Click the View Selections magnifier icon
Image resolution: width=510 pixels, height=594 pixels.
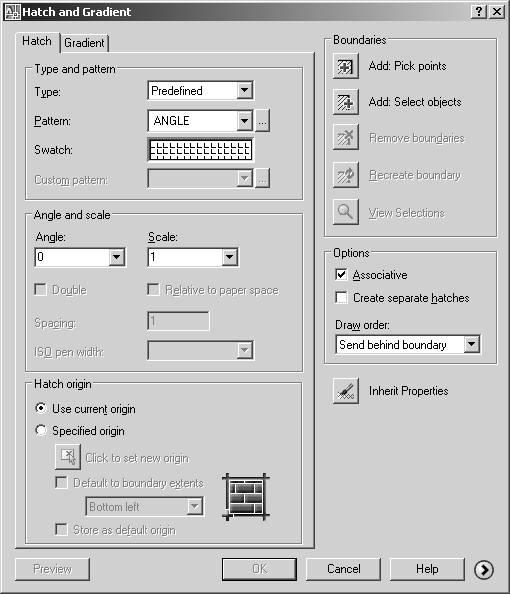pyautogui.click(x=346, y=212)
